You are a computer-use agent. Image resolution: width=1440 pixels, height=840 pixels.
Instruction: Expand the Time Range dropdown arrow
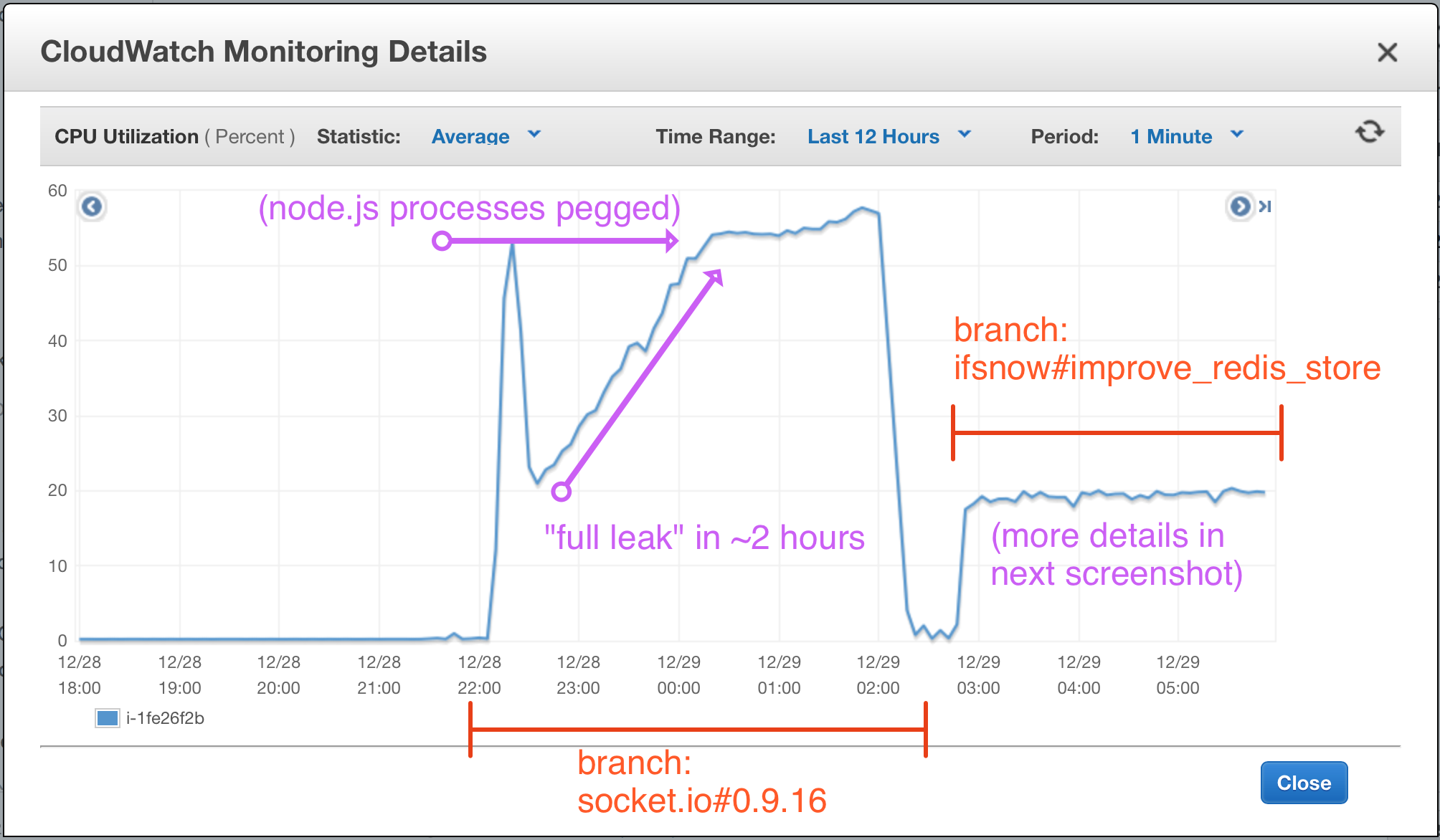click(965, 134)
